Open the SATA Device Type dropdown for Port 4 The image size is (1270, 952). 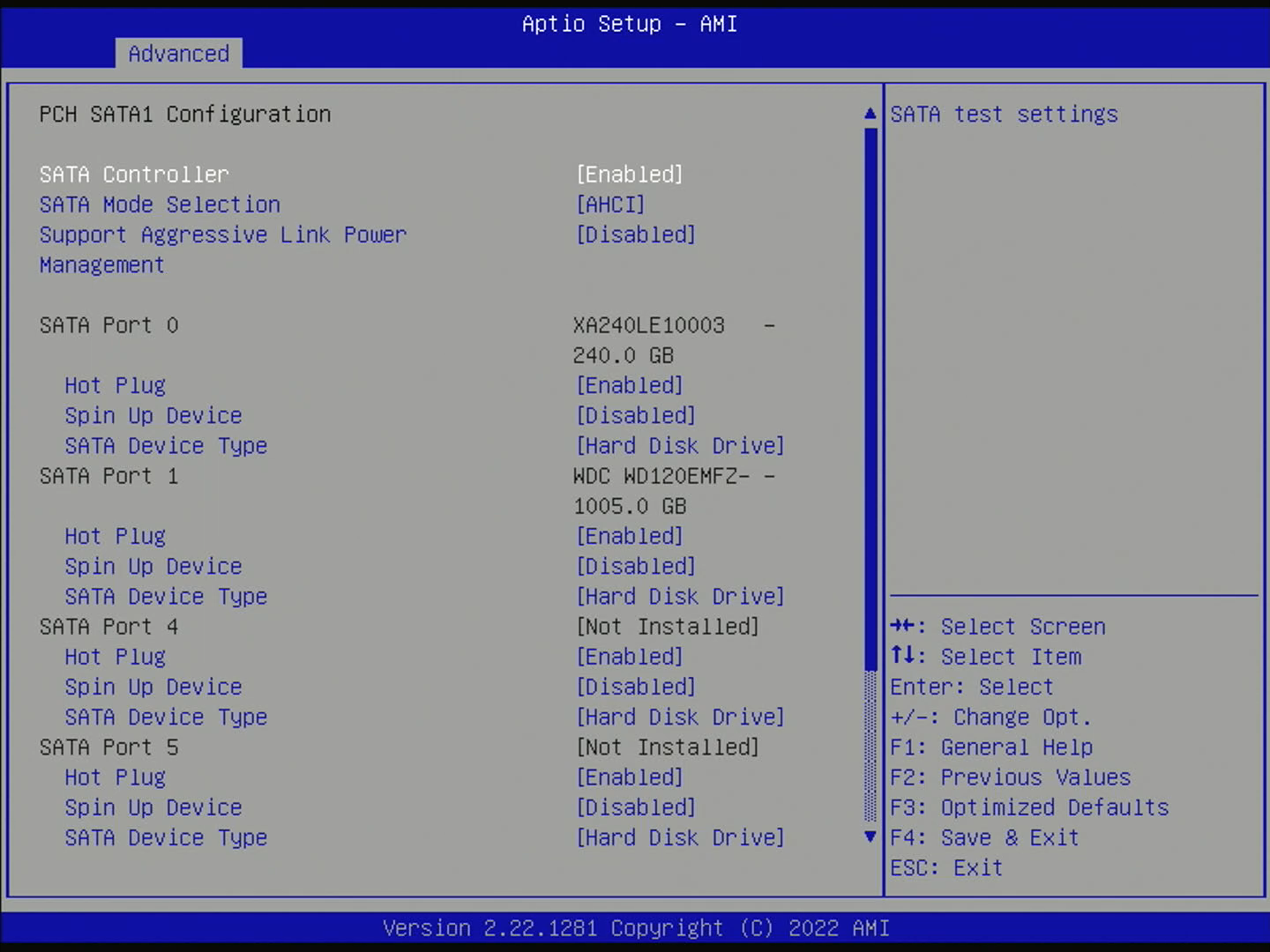679,718
